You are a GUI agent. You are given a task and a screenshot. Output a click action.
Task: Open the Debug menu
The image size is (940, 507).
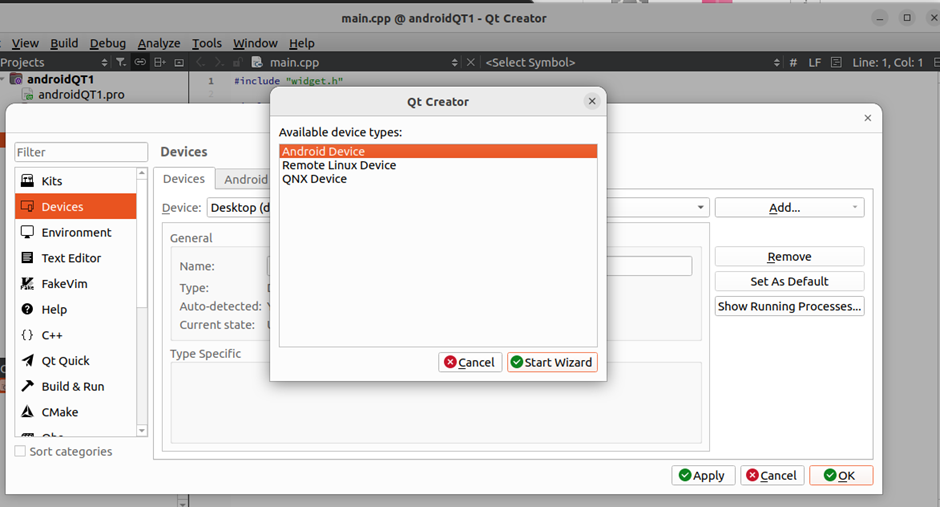(x=108, y=43)
